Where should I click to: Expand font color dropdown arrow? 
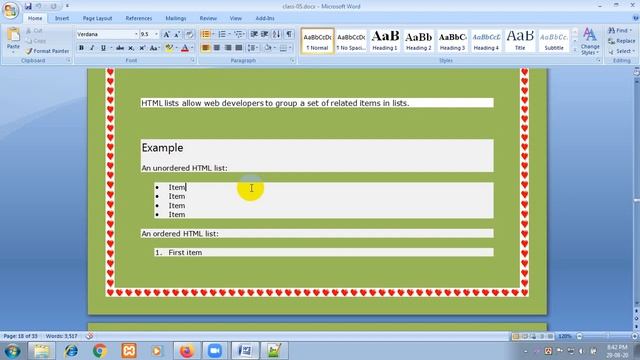[x=192, y=48]
